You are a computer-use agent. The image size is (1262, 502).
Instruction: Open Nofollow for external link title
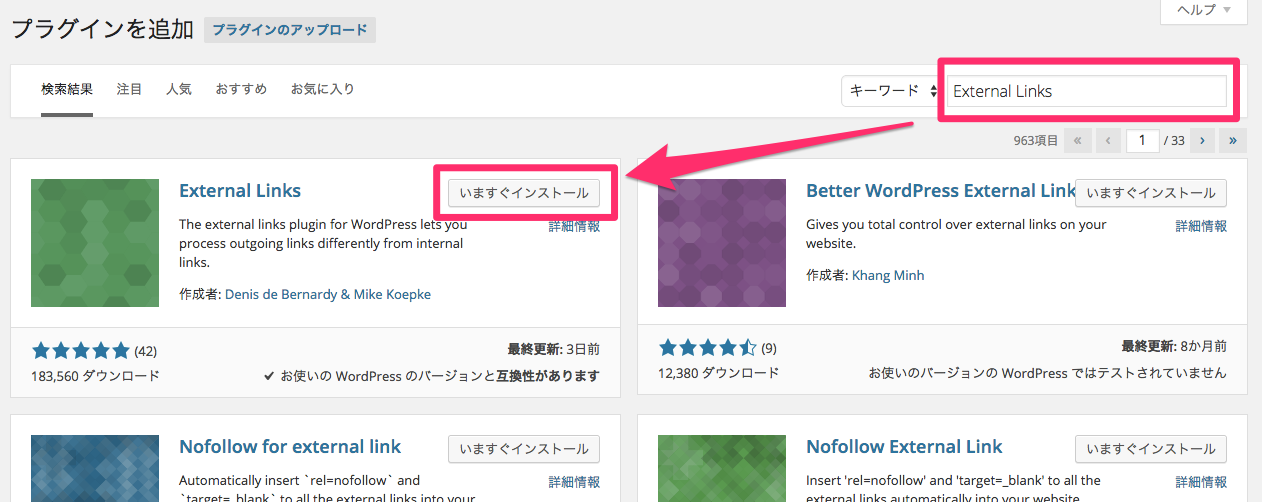(x=290, y=447)
